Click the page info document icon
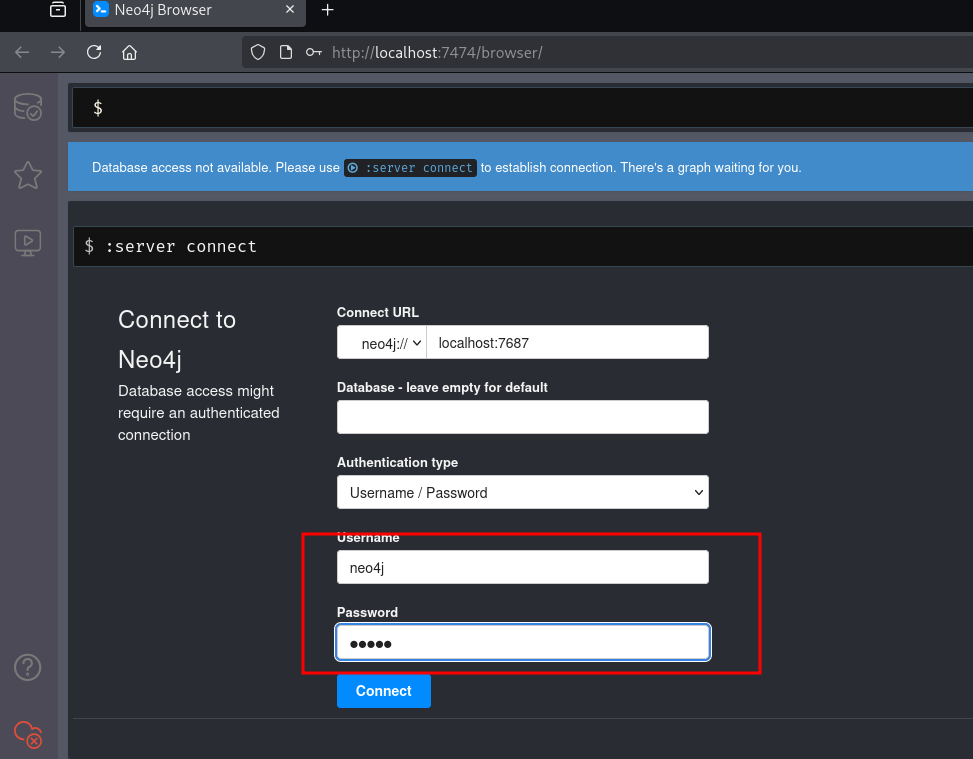973x759 pixels. pos(285,52)
